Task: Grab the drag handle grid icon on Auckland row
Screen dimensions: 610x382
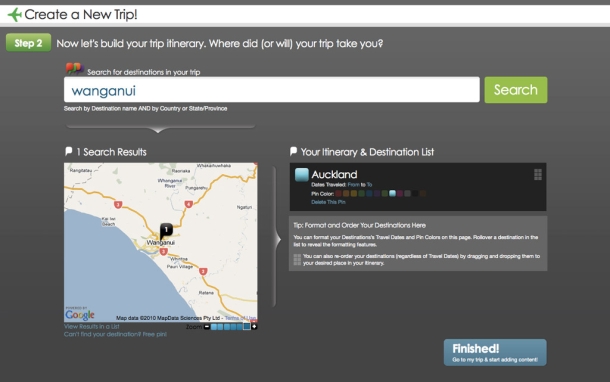Action: 538,175
